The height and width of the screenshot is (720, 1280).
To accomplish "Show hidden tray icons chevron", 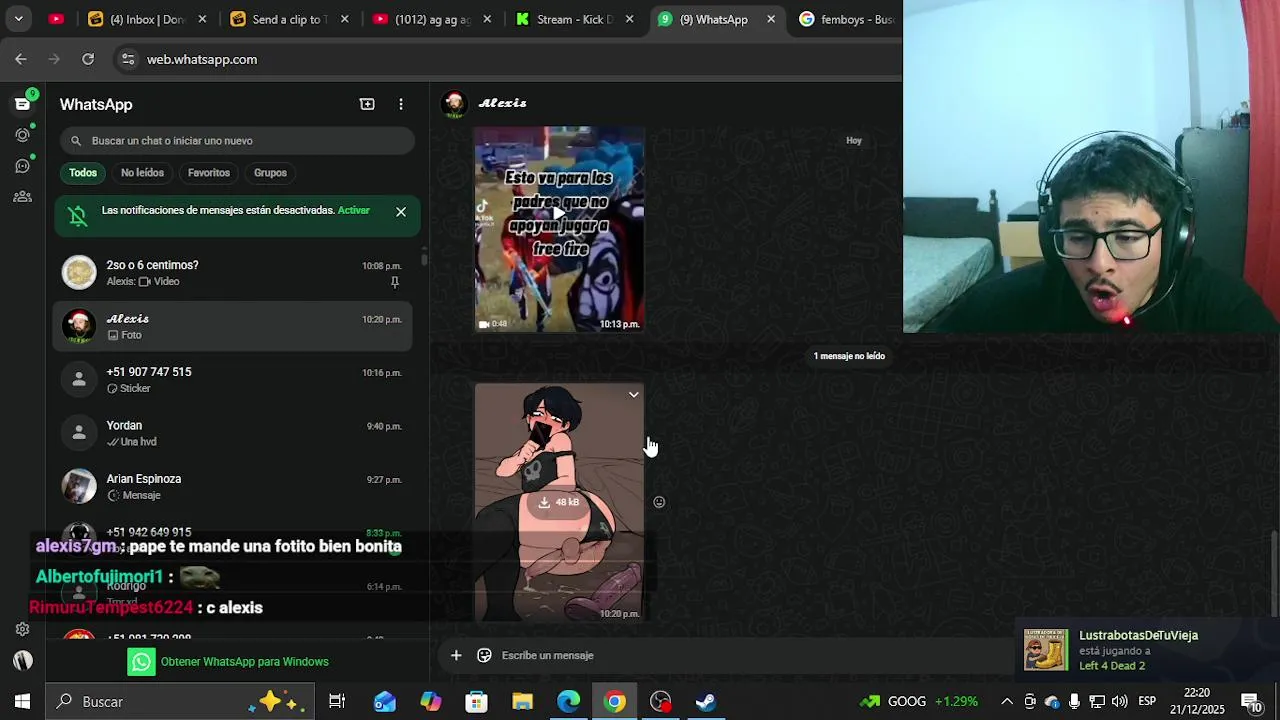I will point(1007,702).
